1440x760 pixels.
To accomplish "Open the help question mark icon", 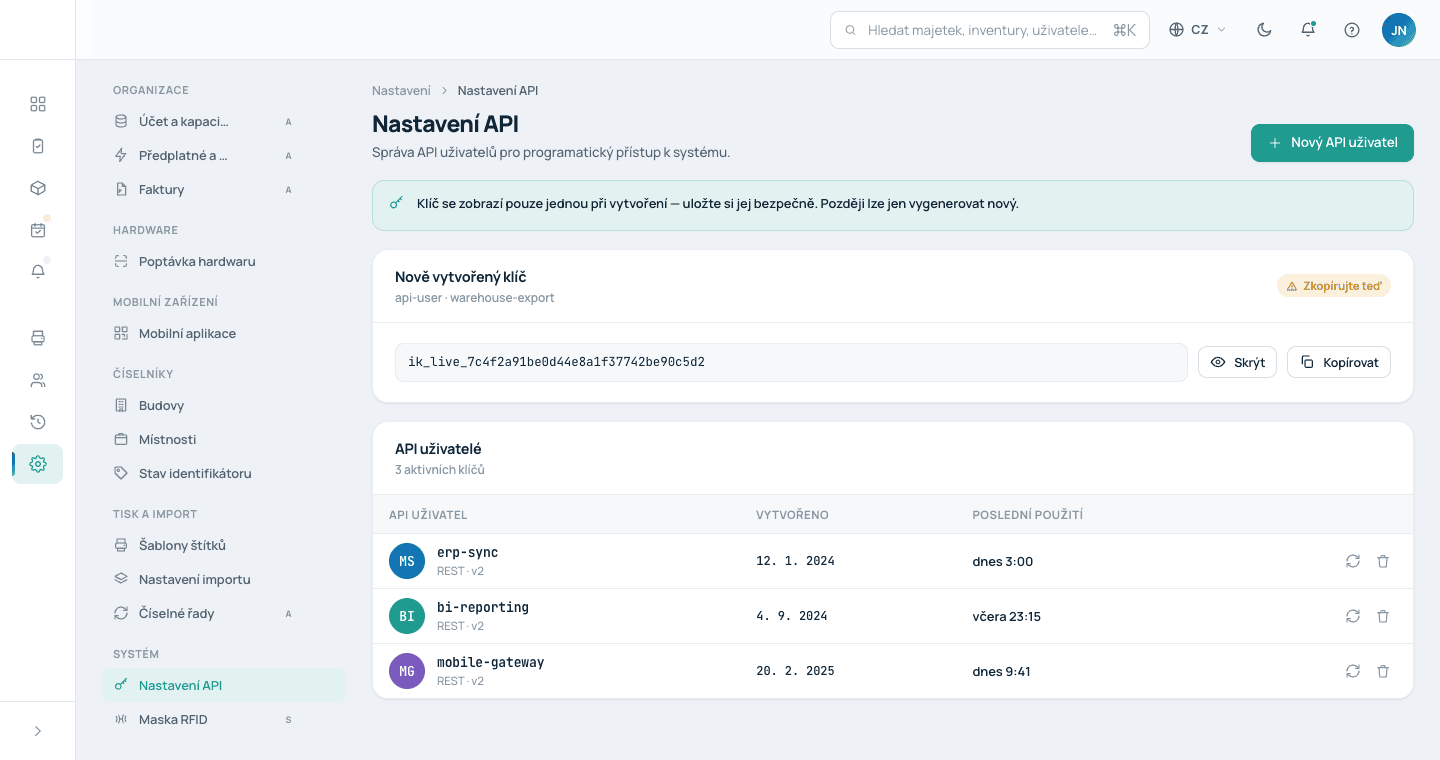I will [x=1352, y=30].
